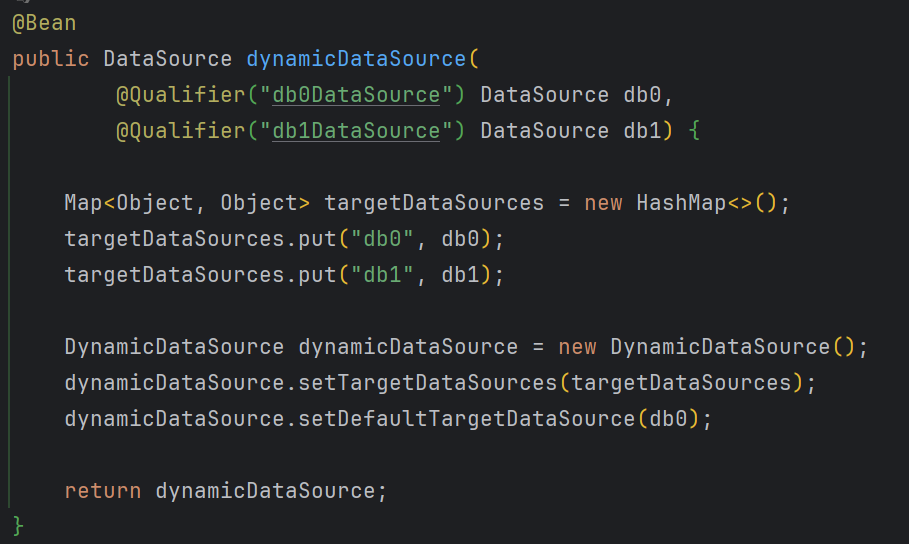Image resolution: width=909 pixels, height=544 pixels.
Task: Click targetDataSources in the HashMap declaration line
Action: [x=434, y=203]
